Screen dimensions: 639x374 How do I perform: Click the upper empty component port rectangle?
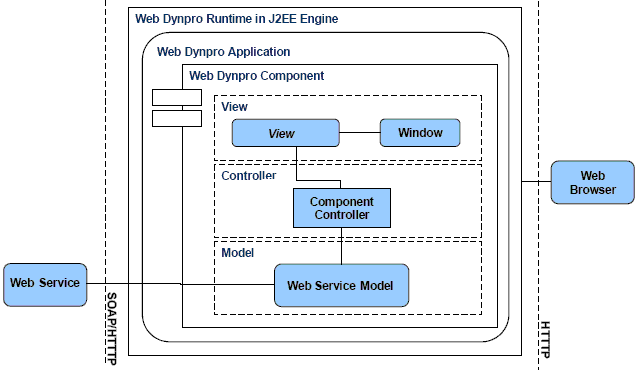click(x=177, y=97)
